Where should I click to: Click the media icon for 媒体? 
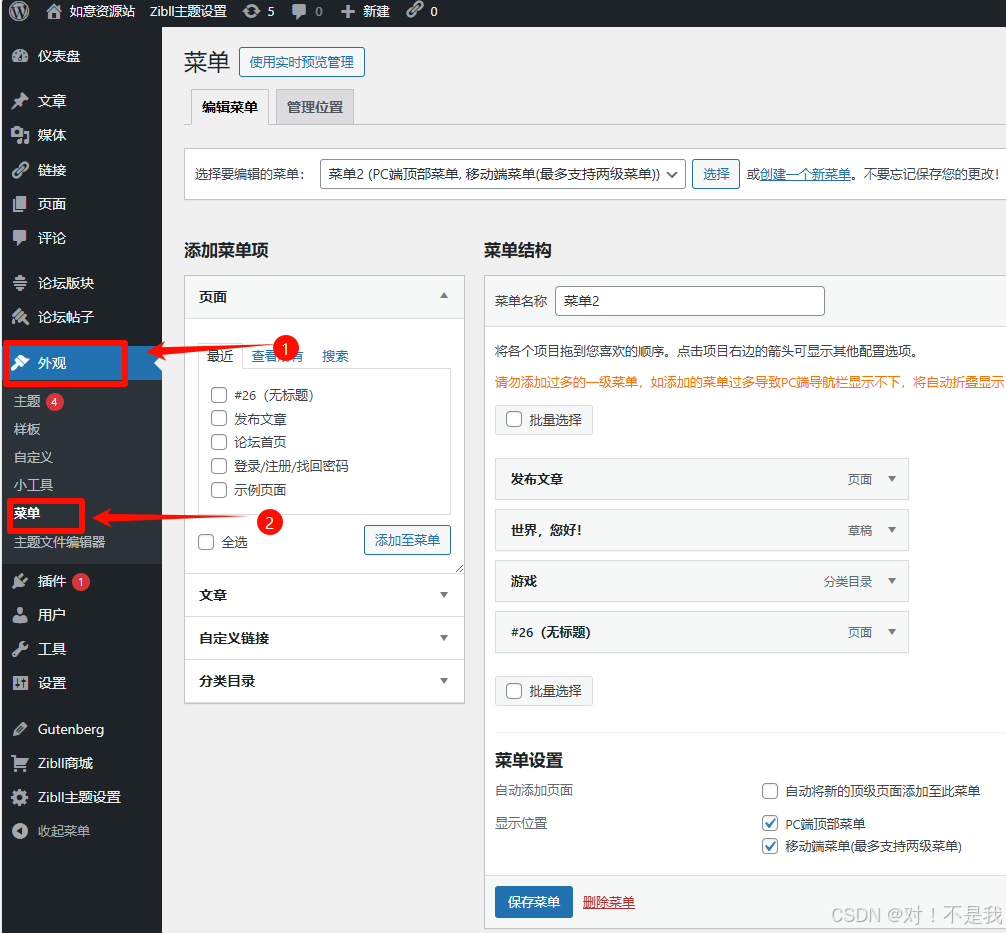coord(20,135)
